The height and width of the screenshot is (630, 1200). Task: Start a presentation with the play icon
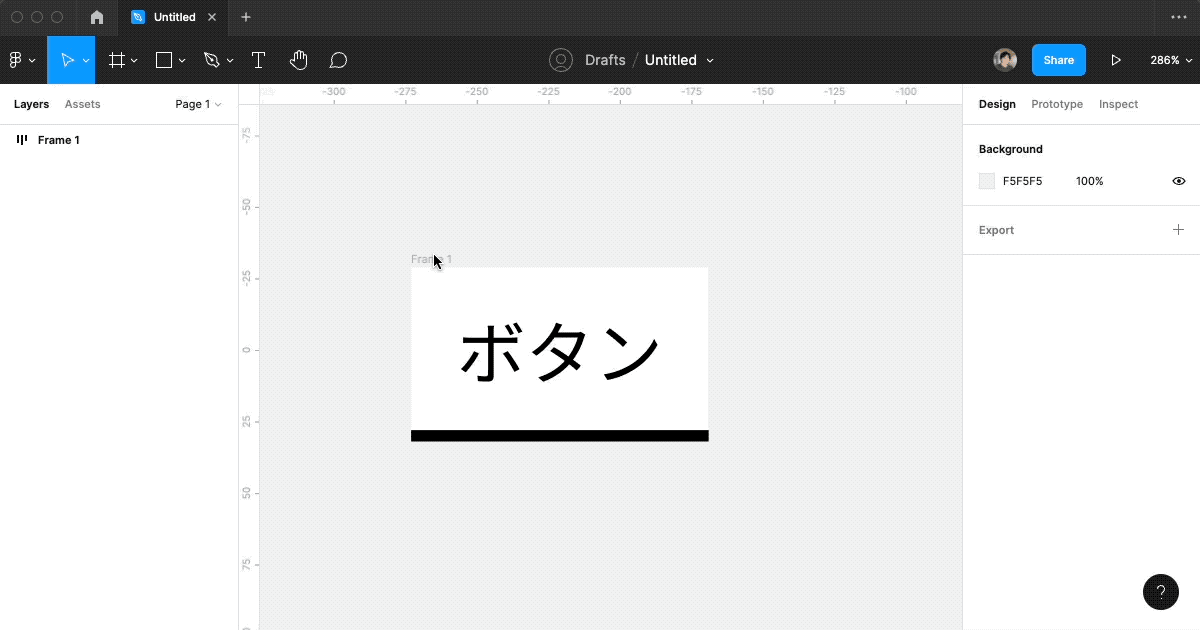point(1117,59)
